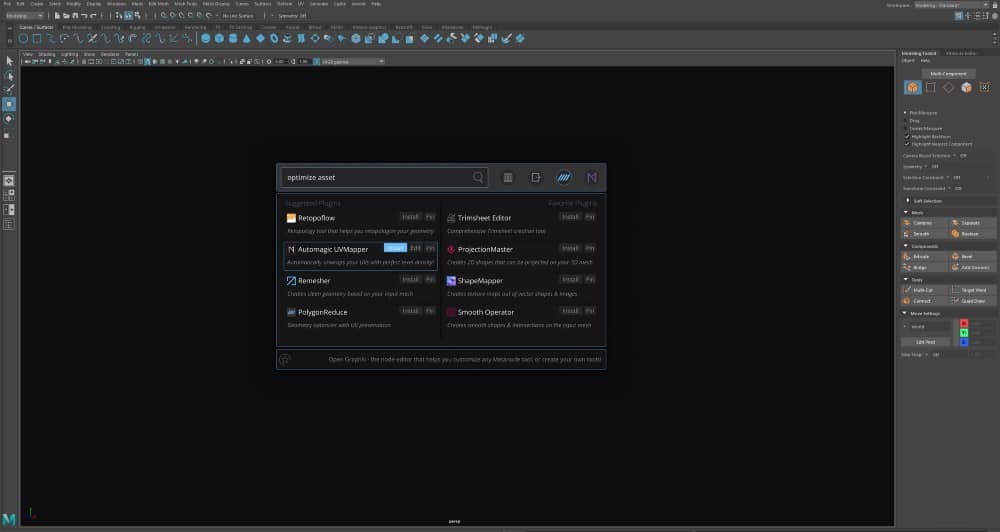The image size is (1000, 532).
Task: Toggle the red X axis button
Action: (x=964, y=323)
